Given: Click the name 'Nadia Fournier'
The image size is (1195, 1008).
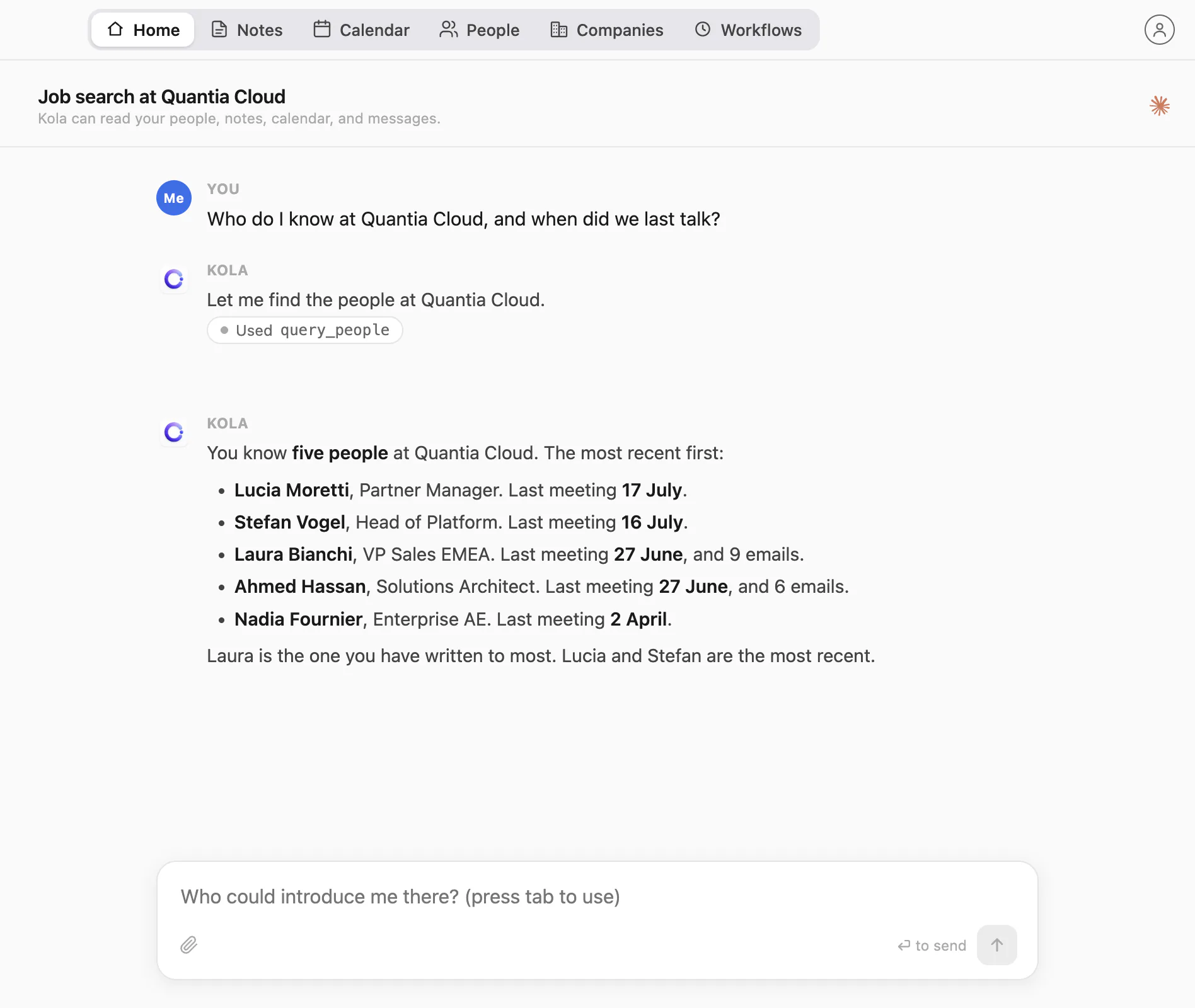Looking at the screenshot, I should point(299,619).
